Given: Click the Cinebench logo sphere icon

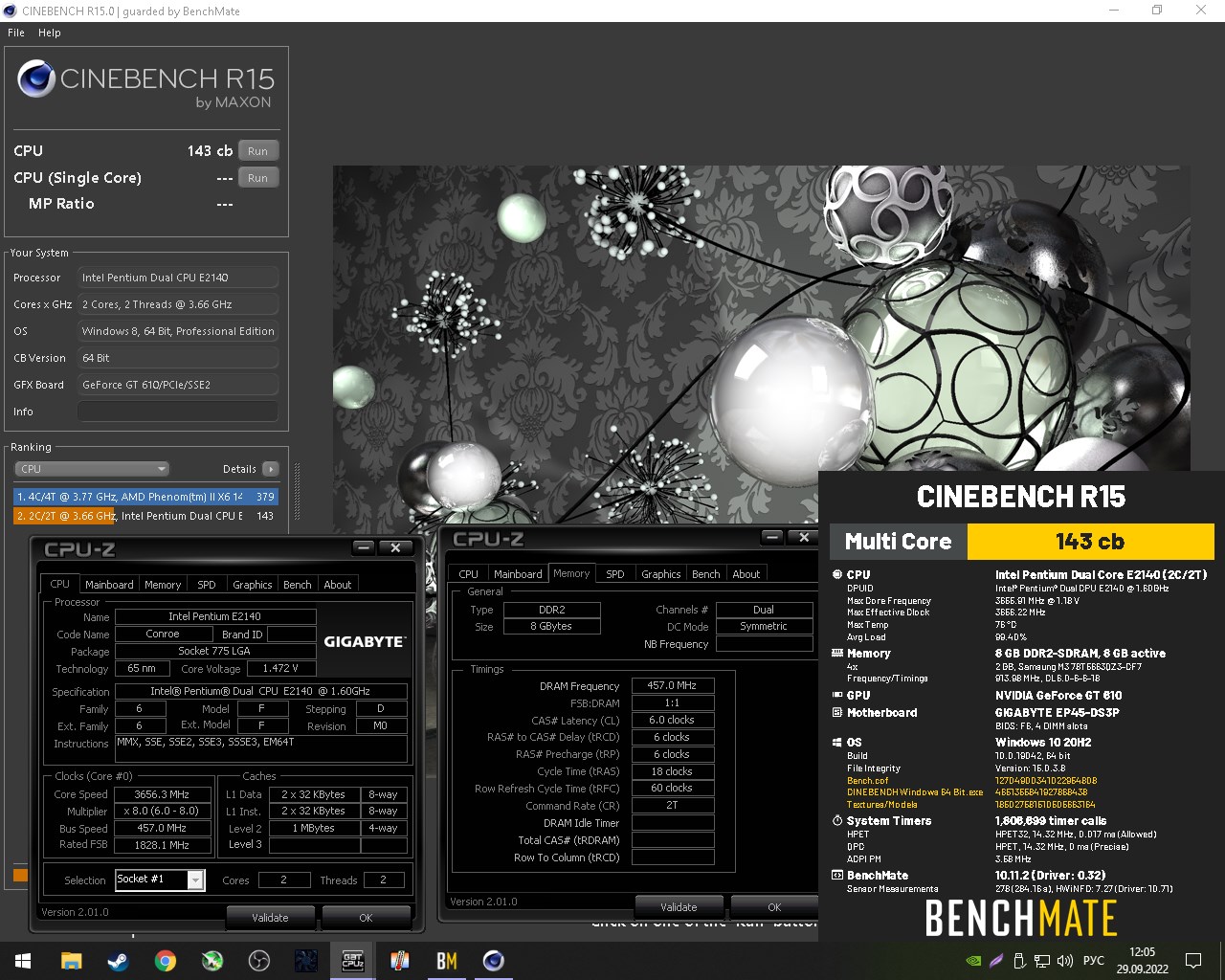Looking at the screenshot, I should pos(35,78).
